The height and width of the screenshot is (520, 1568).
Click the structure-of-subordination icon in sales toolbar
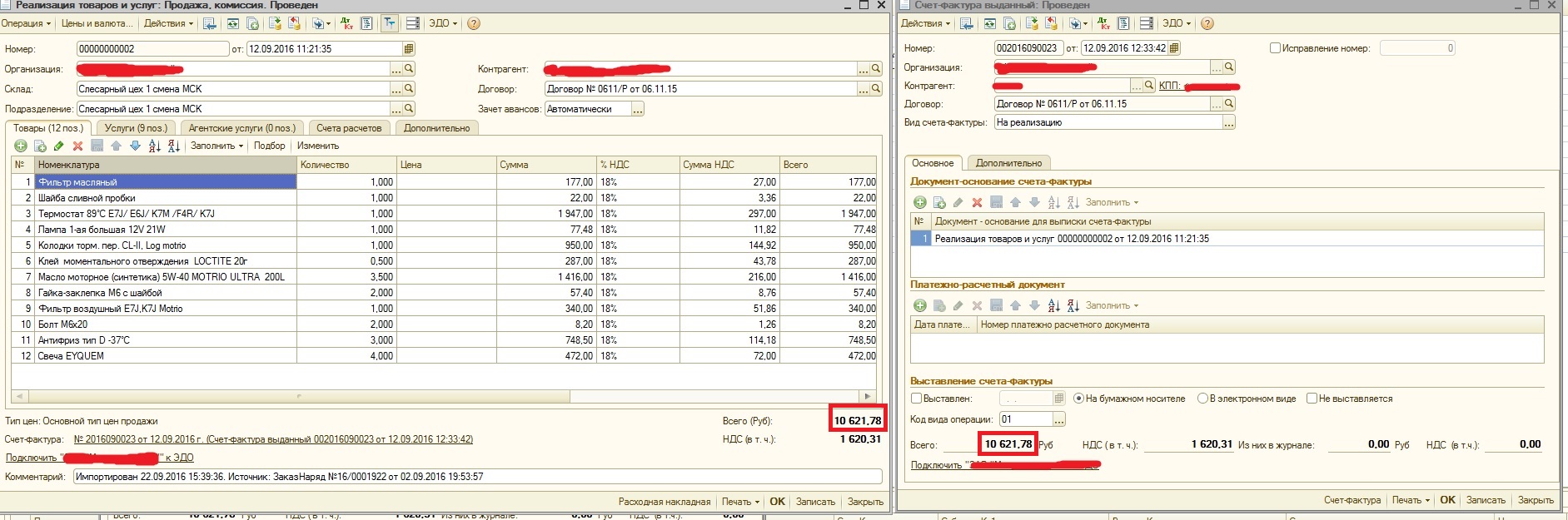tap(366, 23)
